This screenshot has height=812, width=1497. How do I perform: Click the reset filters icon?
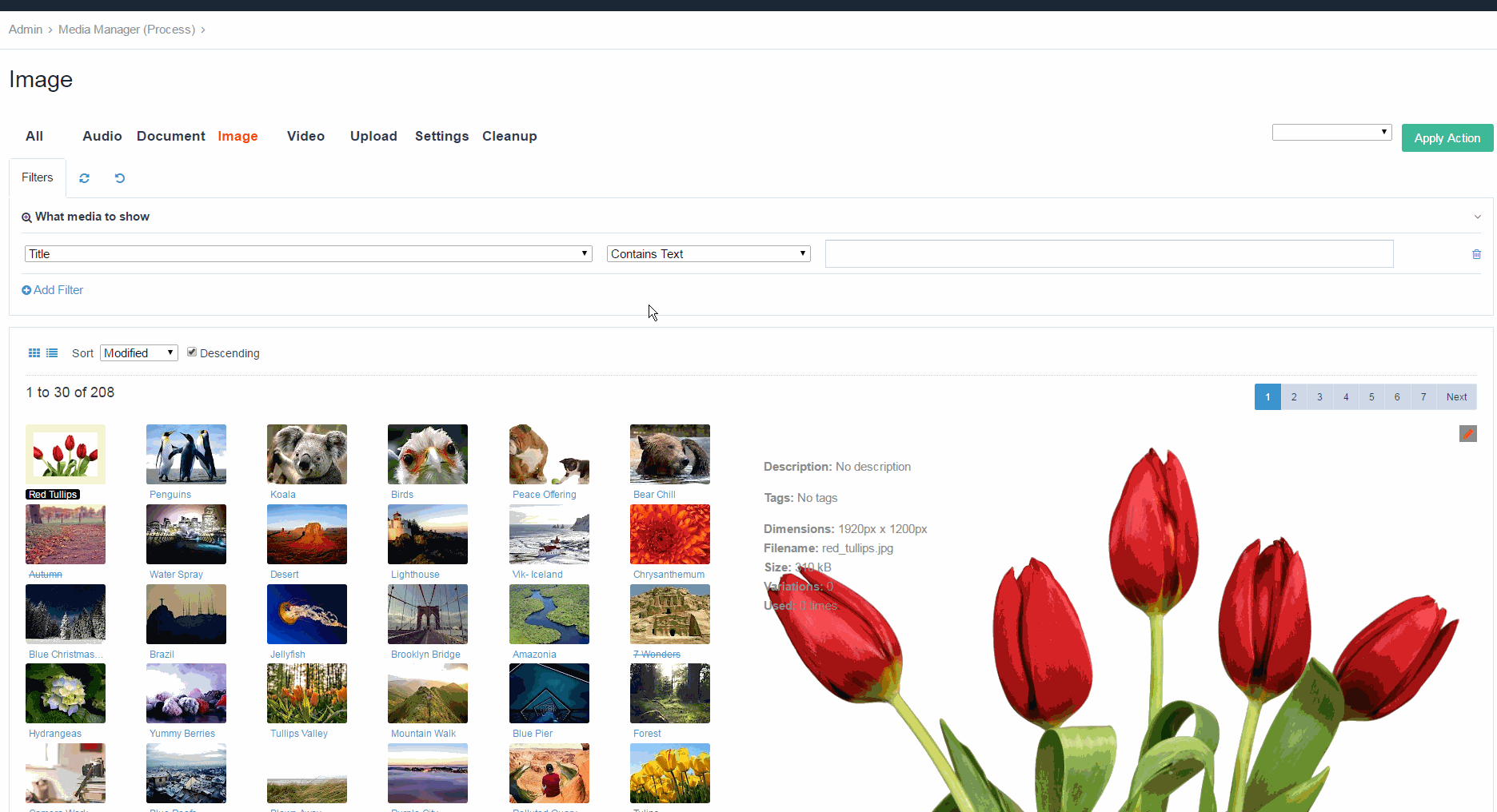tap(119, 177)
